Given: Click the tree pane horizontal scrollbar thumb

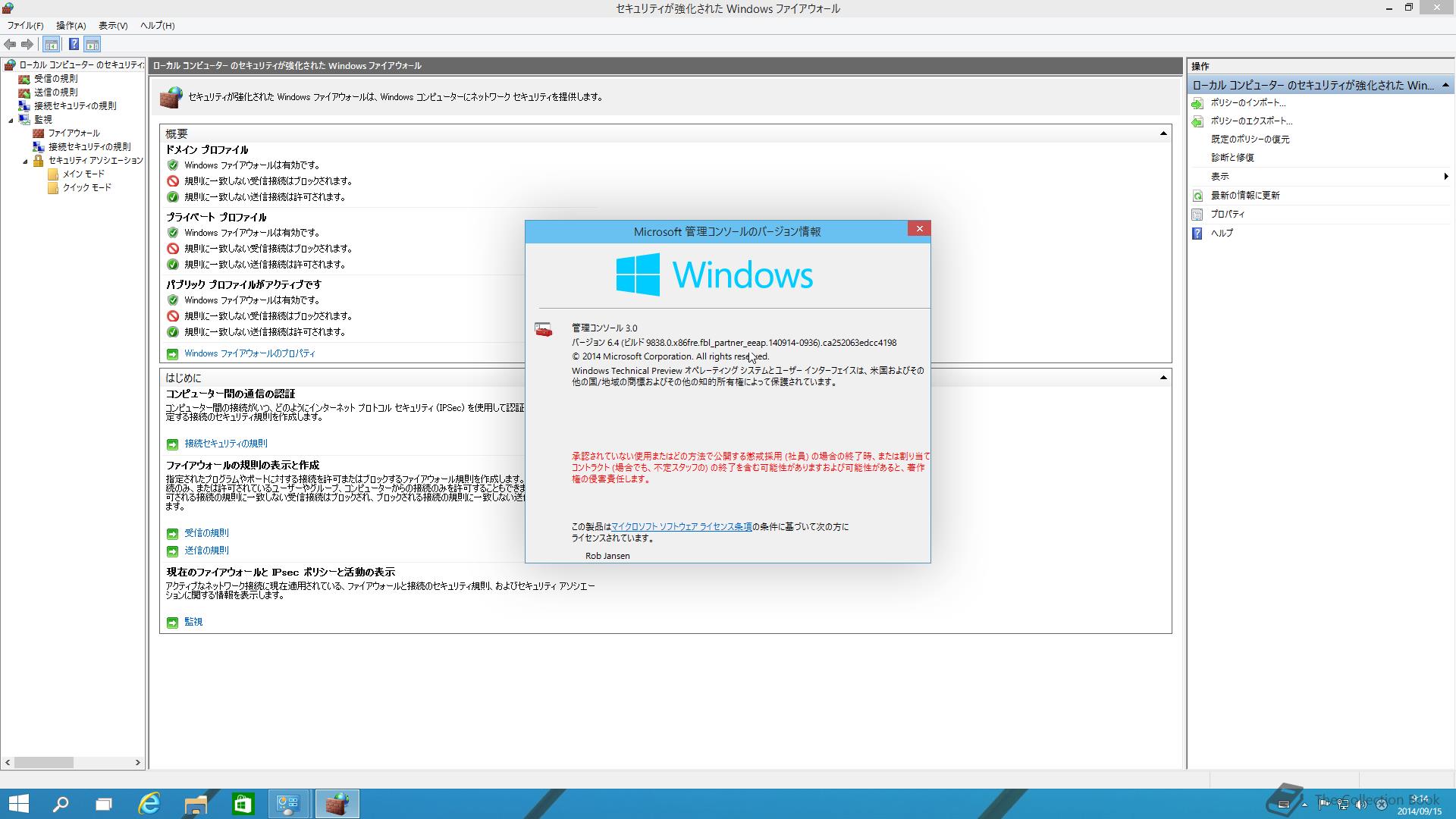Looking at the screenshot, I should point(44,763).
